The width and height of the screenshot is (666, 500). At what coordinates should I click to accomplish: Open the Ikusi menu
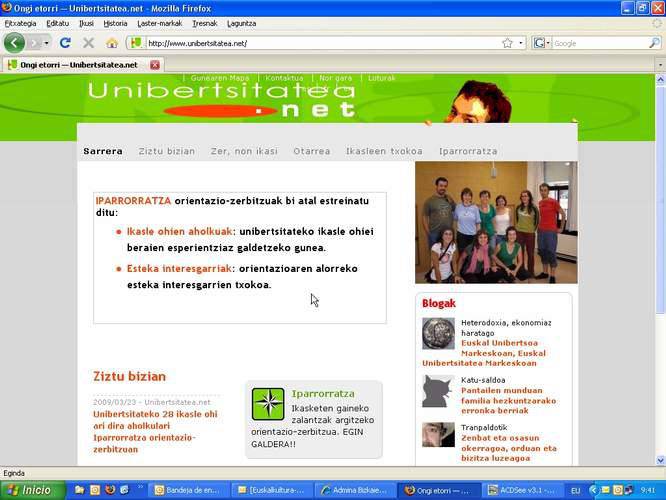coord(86,23)
